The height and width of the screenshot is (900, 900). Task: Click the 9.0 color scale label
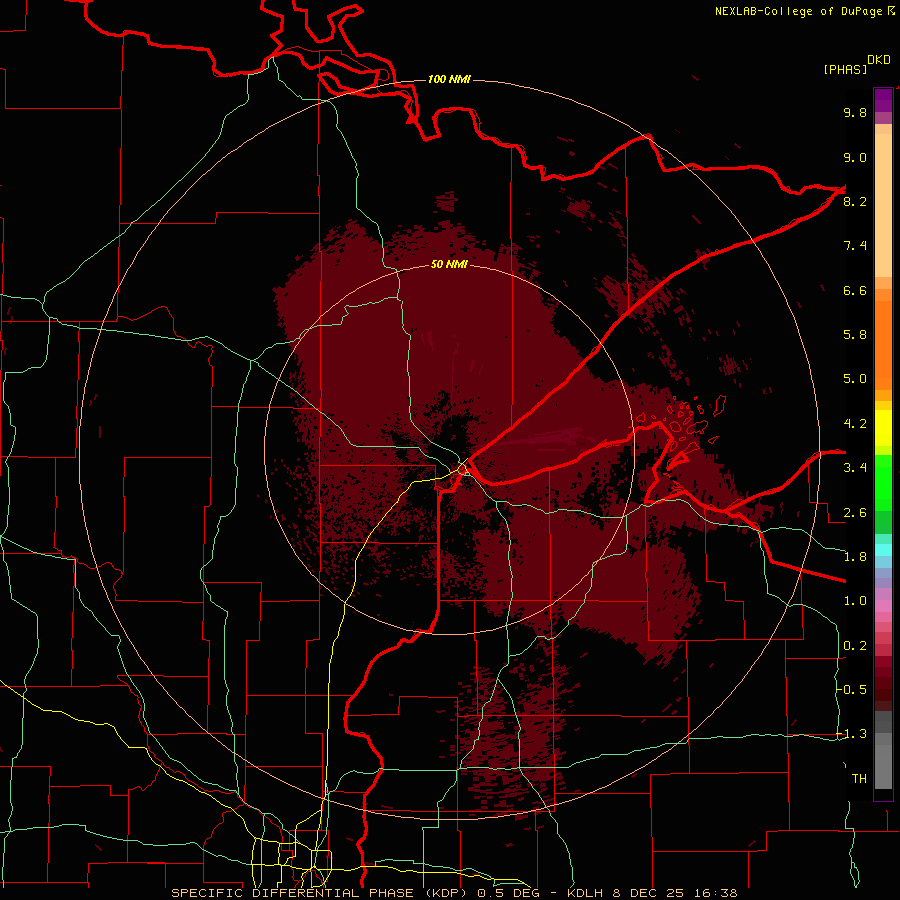pos(855,157)
